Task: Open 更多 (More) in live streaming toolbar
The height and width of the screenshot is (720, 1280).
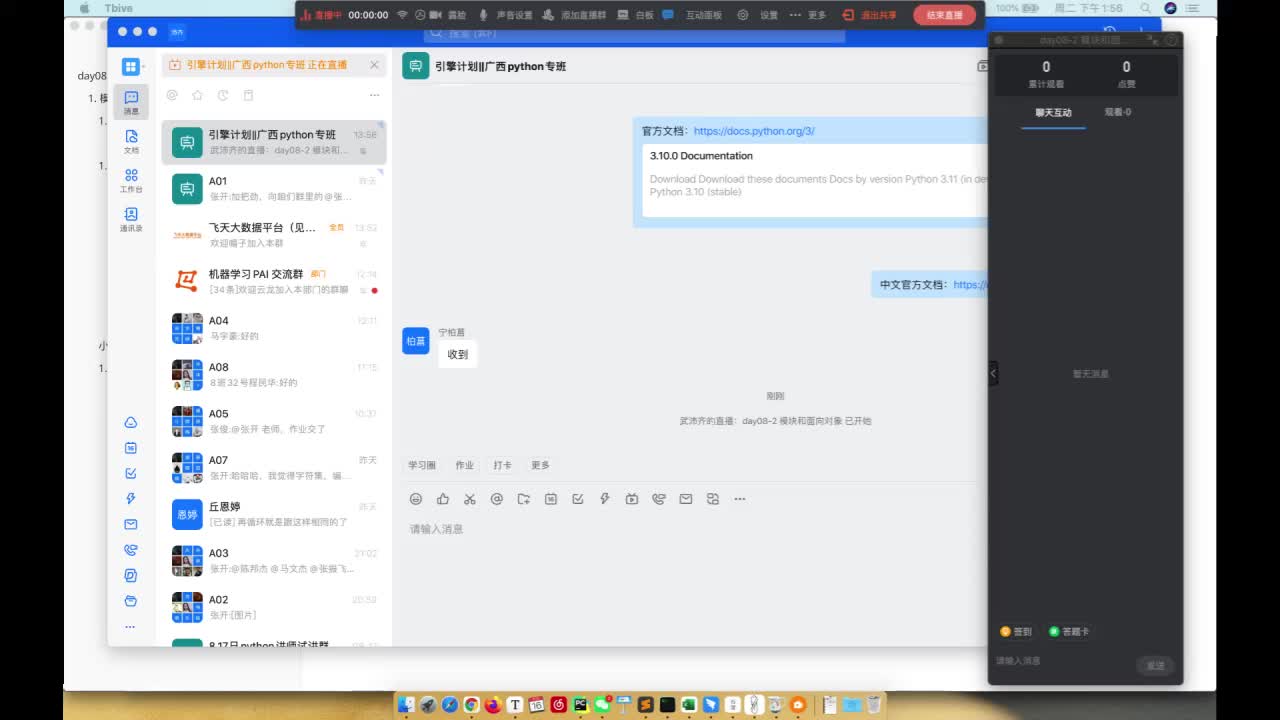Action: pyautogui.click(x=808, y=15)
